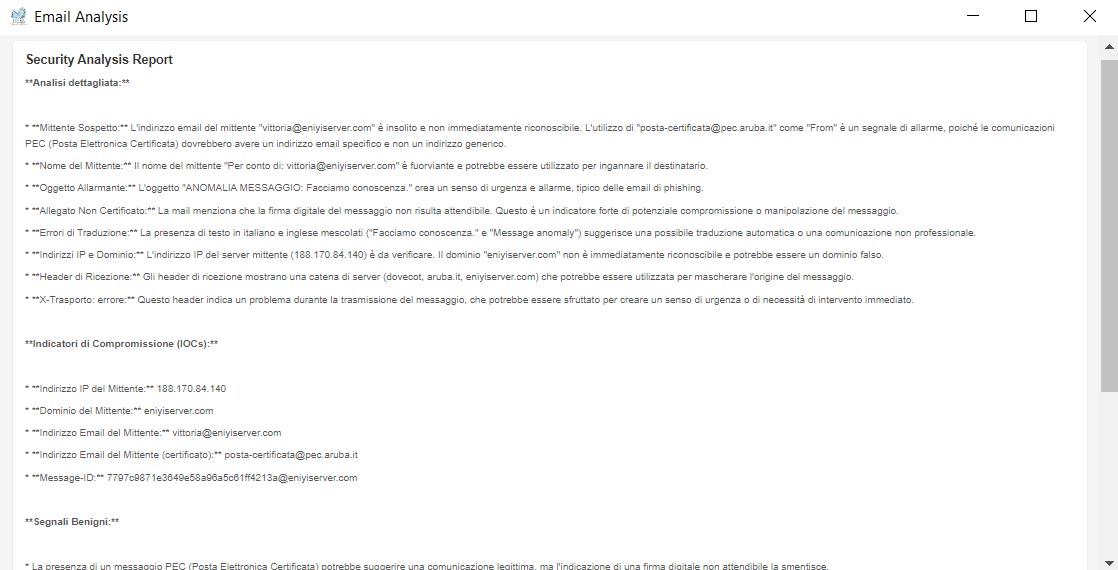Click the Message-ID value in the IOCs list
The height and width of the screenshot is (570, 1118).
click(232, 478)
